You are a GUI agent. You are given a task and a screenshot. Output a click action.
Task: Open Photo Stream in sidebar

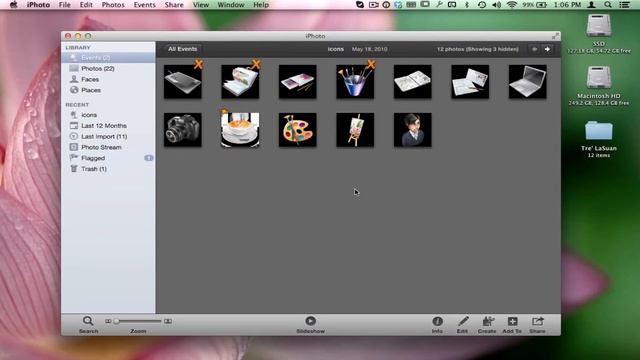pos(108,147)
